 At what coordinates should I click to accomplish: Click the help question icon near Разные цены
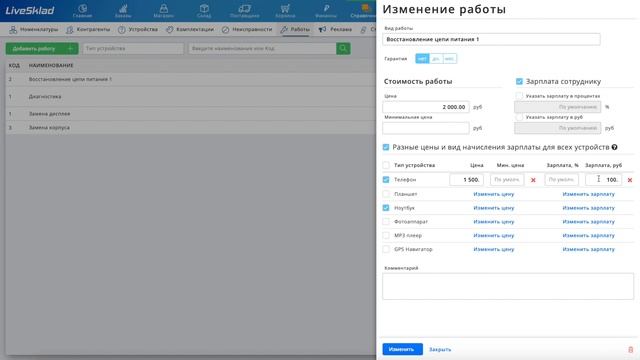click(x=614, y=147)
